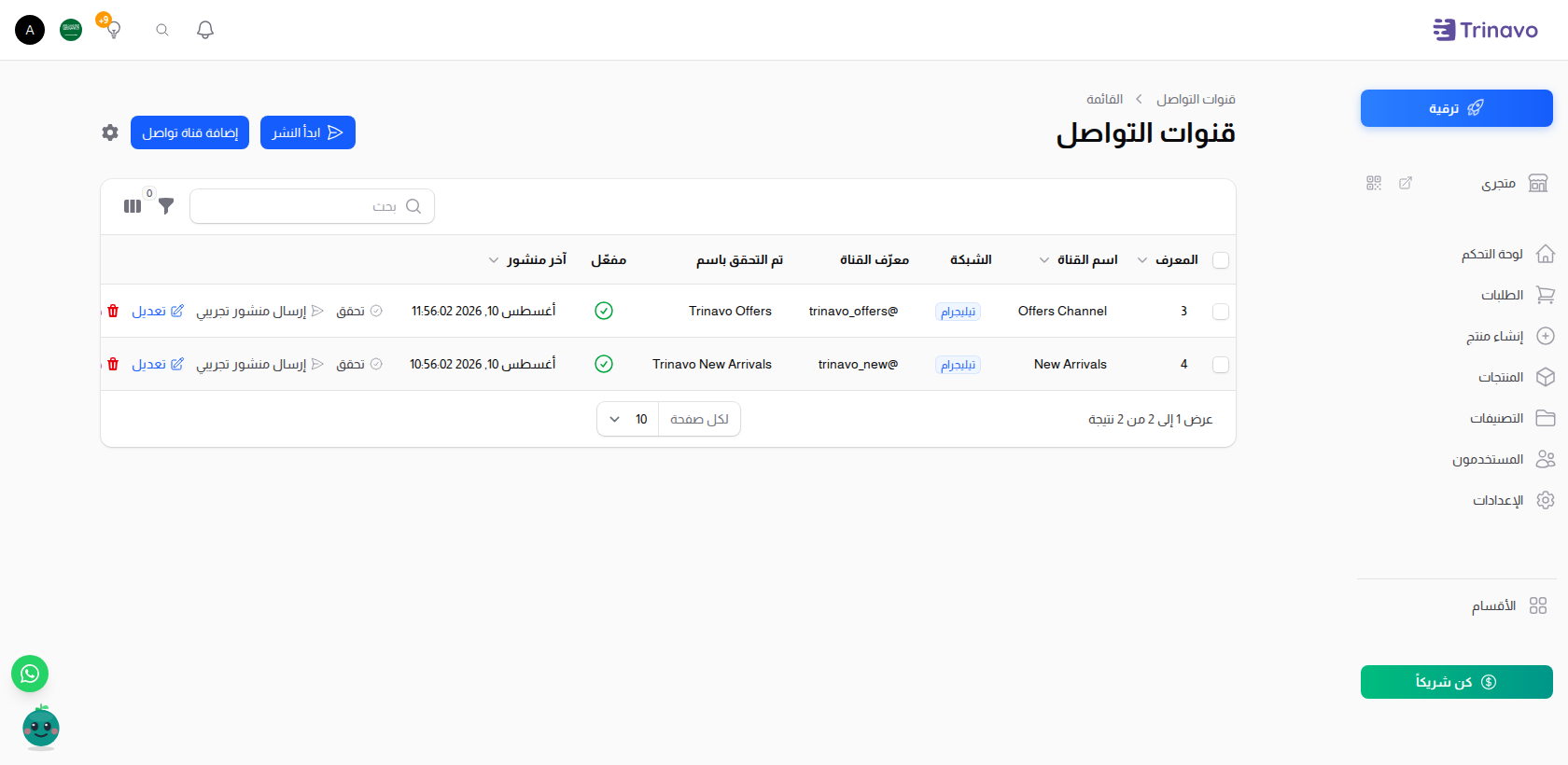This screenshot has width=1568, height=765.
Task: Click the Offers Channel name cell
Action: click(1062, 311)
